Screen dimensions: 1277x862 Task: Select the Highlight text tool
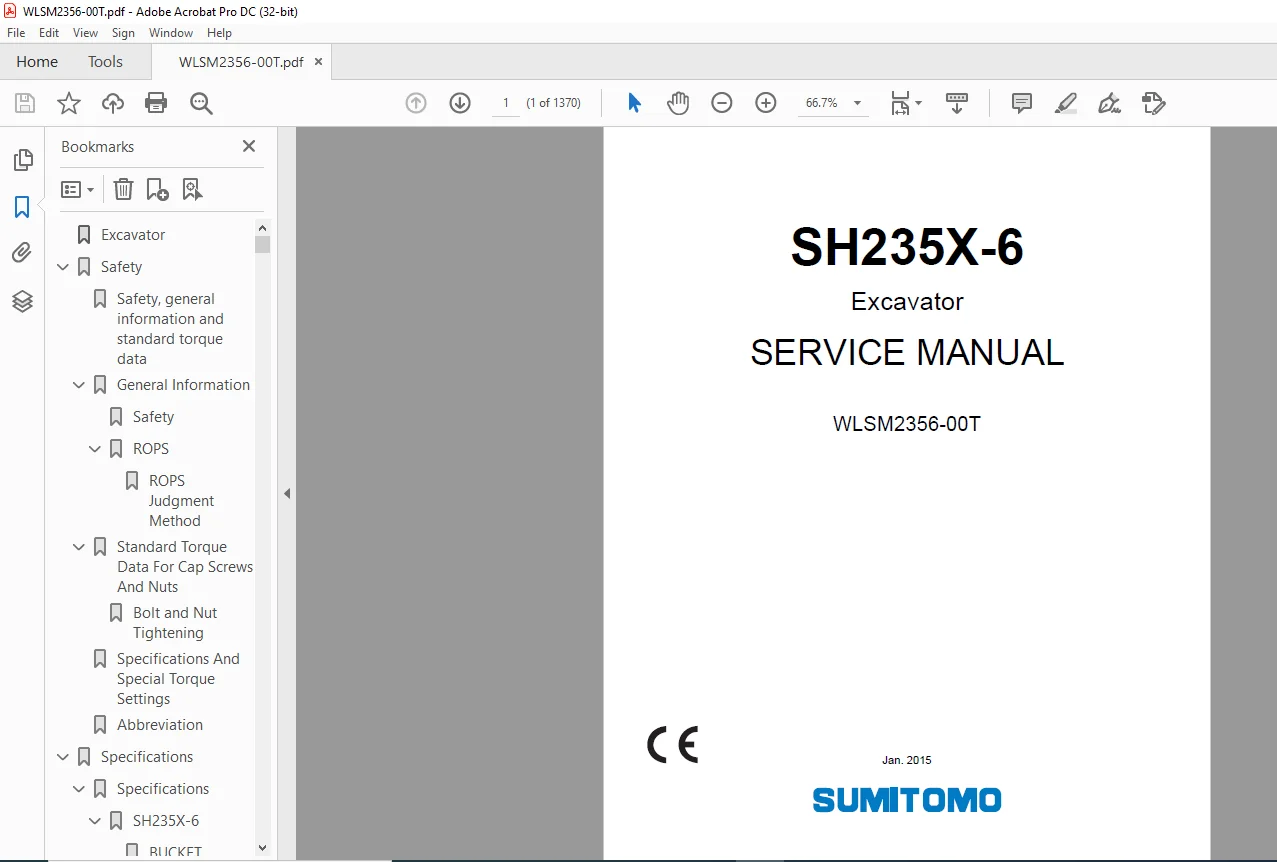click(x=1066, y=103)
